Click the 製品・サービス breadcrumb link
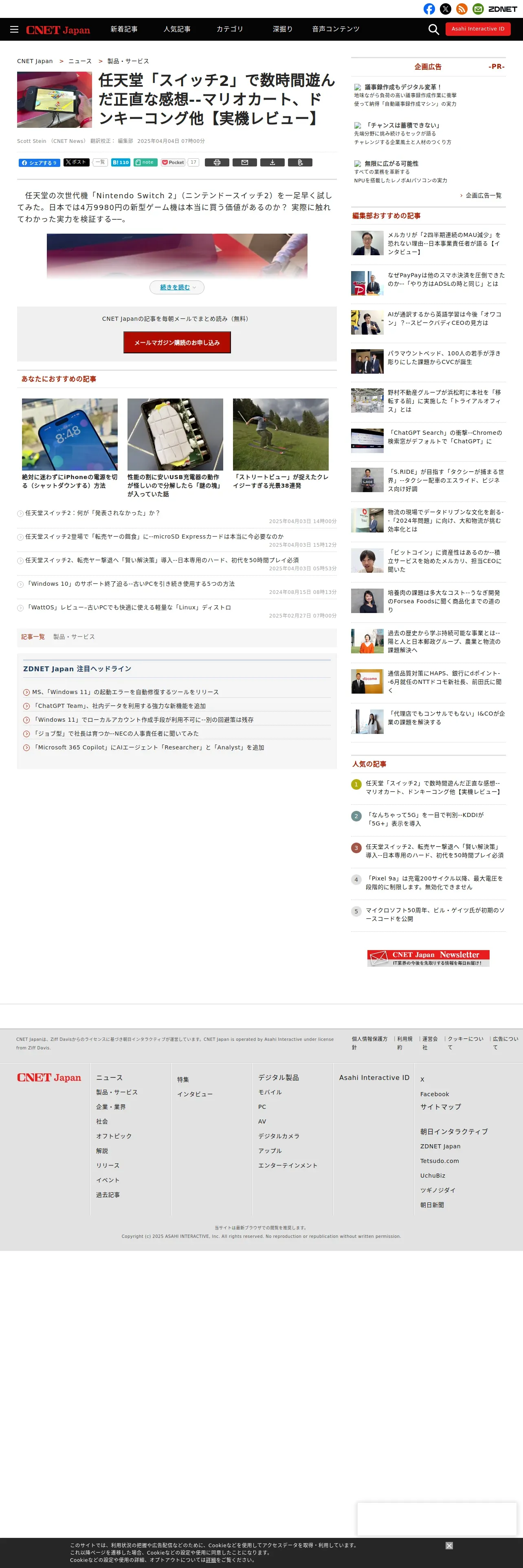Viewport: 523px width, 1568px height. coord(128,61)
